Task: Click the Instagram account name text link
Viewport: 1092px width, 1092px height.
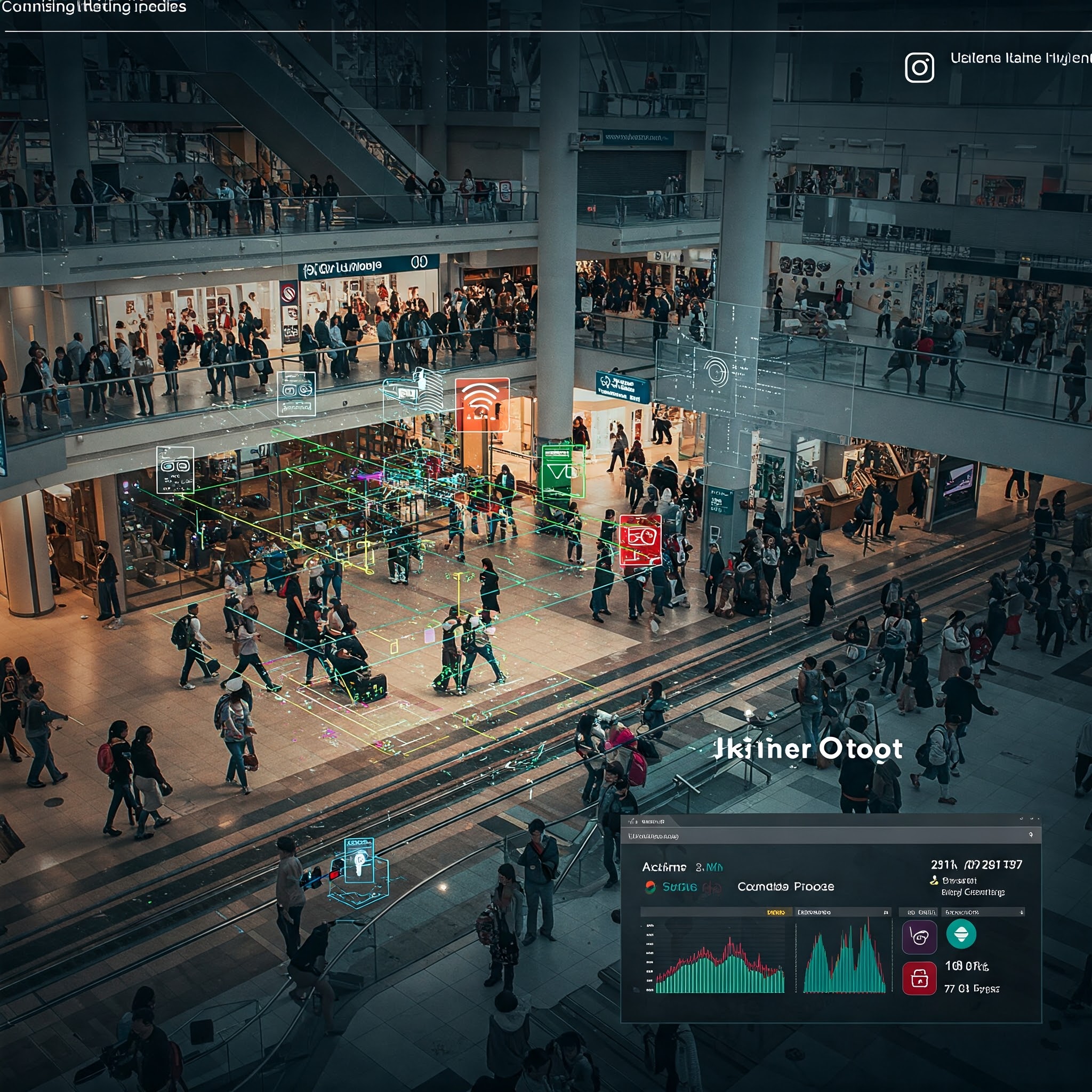Action: point(1020,58)
